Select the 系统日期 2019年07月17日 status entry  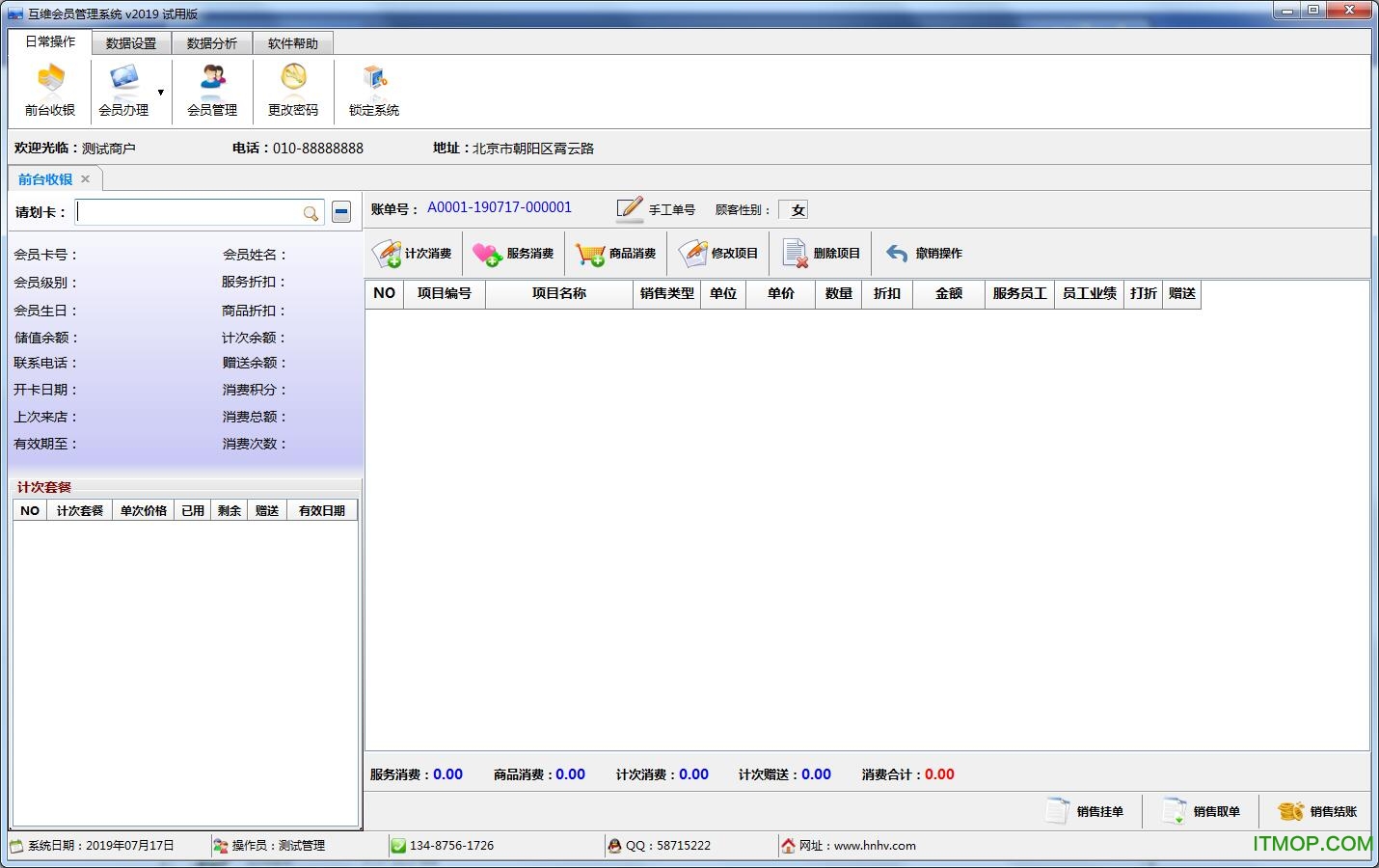93,846
